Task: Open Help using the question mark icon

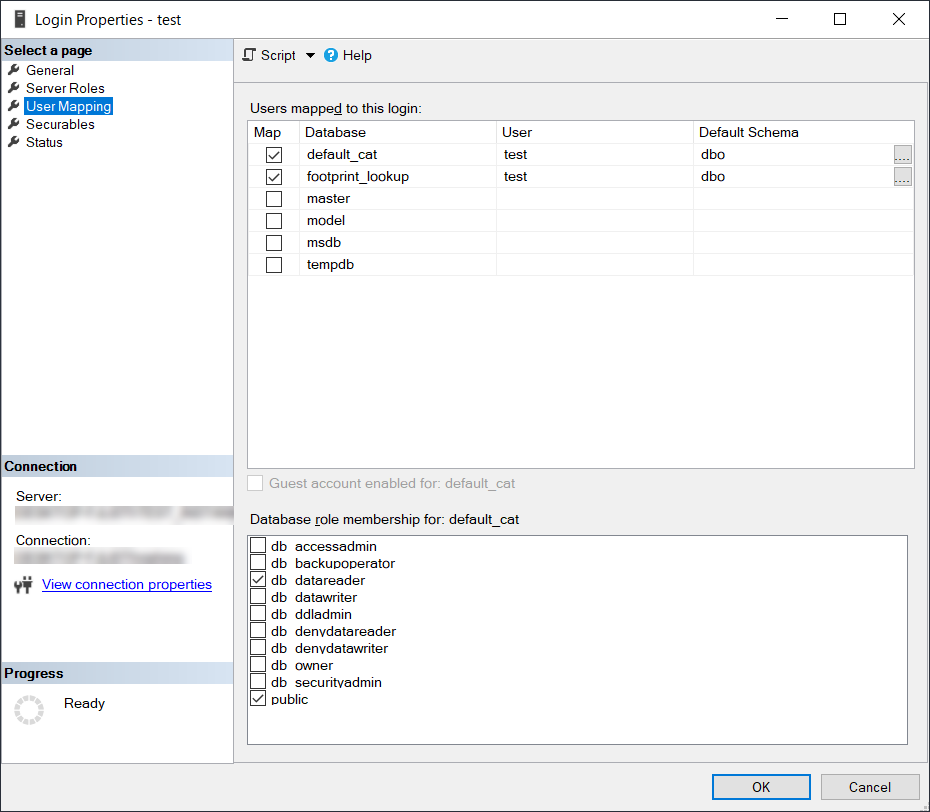Action: click(x=330, y=55)
